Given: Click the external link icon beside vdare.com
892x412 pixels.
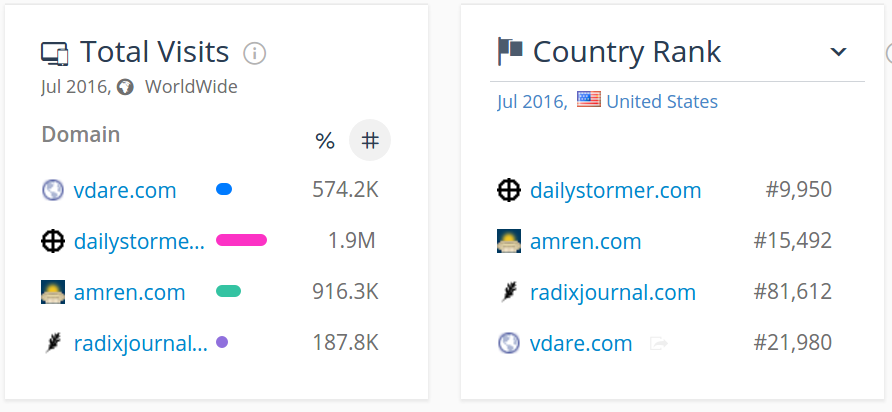Looking at the screenshot, I should click(659, 344).
